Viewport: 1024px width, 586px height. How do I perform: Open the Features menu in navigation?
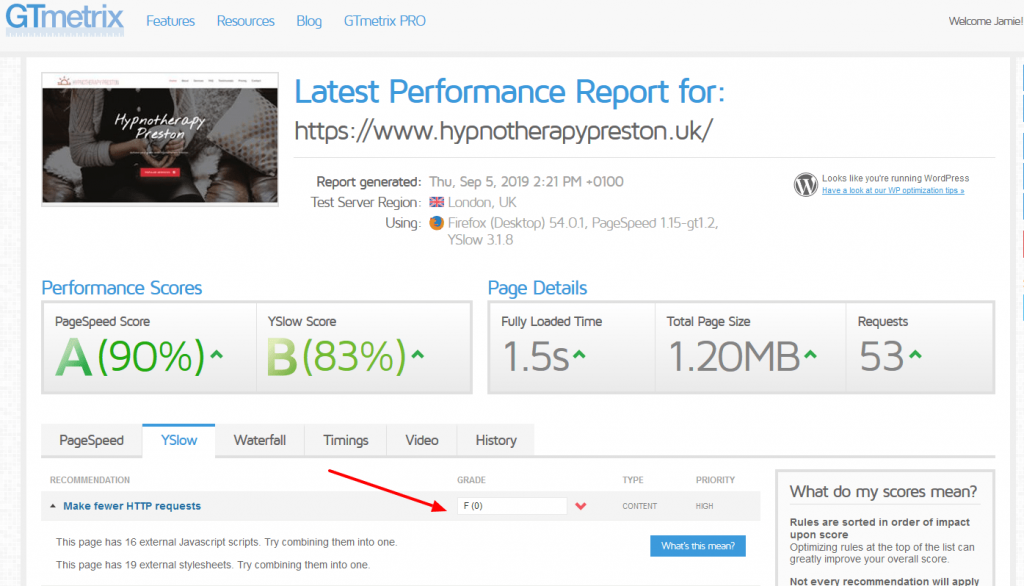point(171,21)
